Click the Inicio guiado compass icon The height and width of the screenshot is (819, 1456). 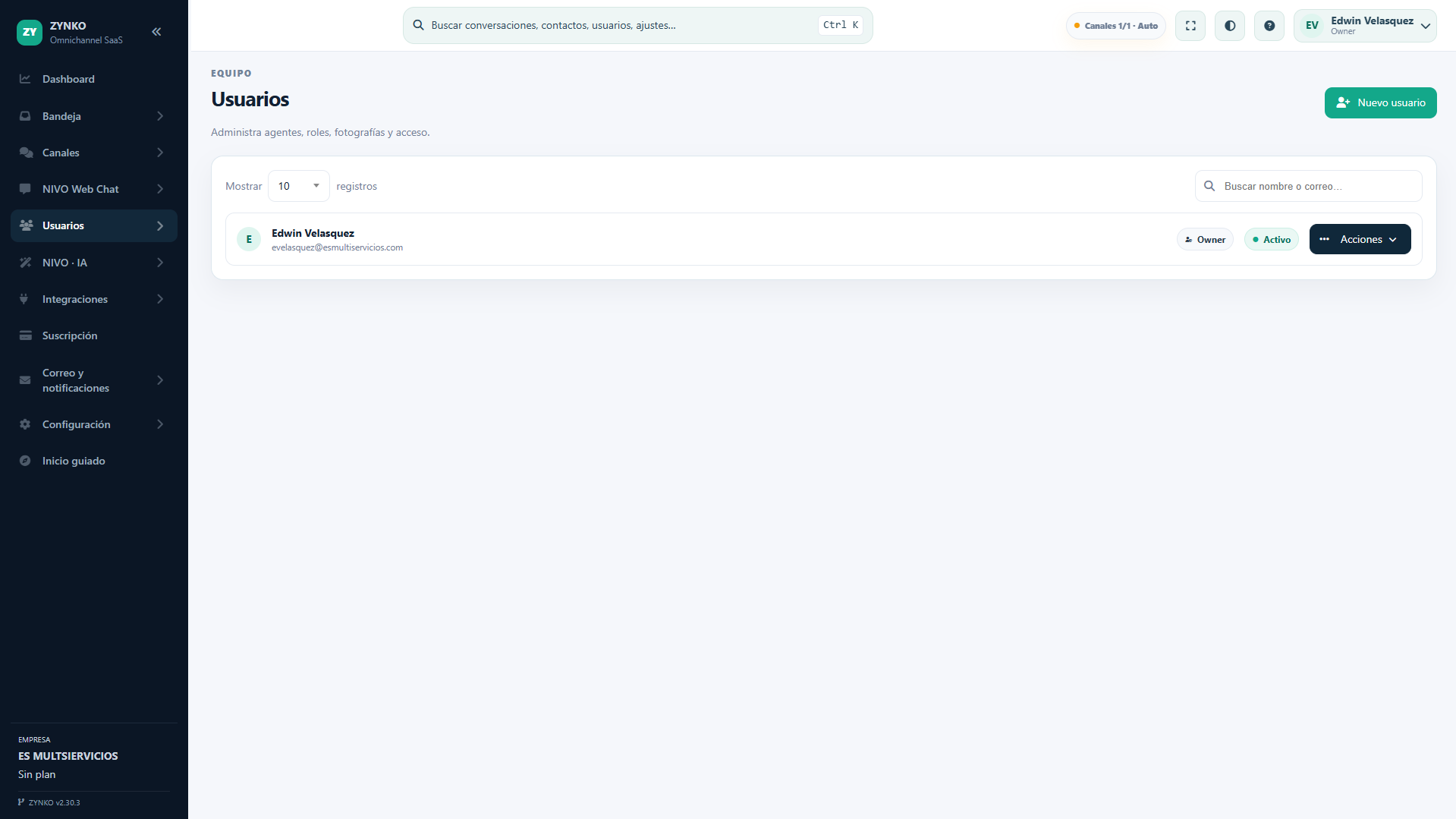(x=25, y=461)
